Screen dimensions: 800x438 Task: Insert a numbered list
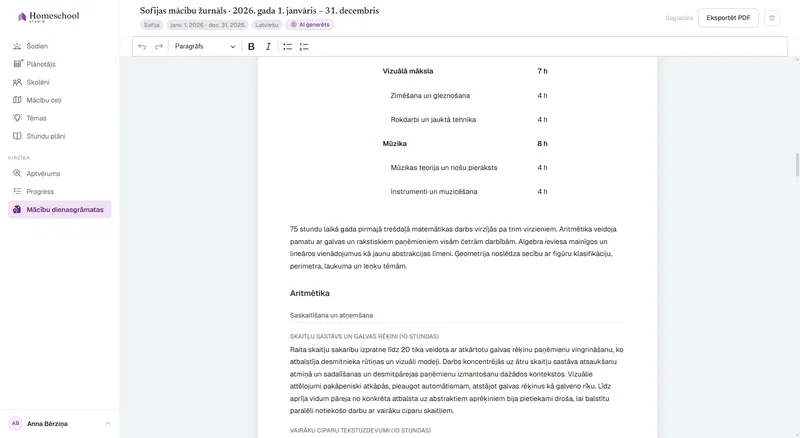(304, 46)
